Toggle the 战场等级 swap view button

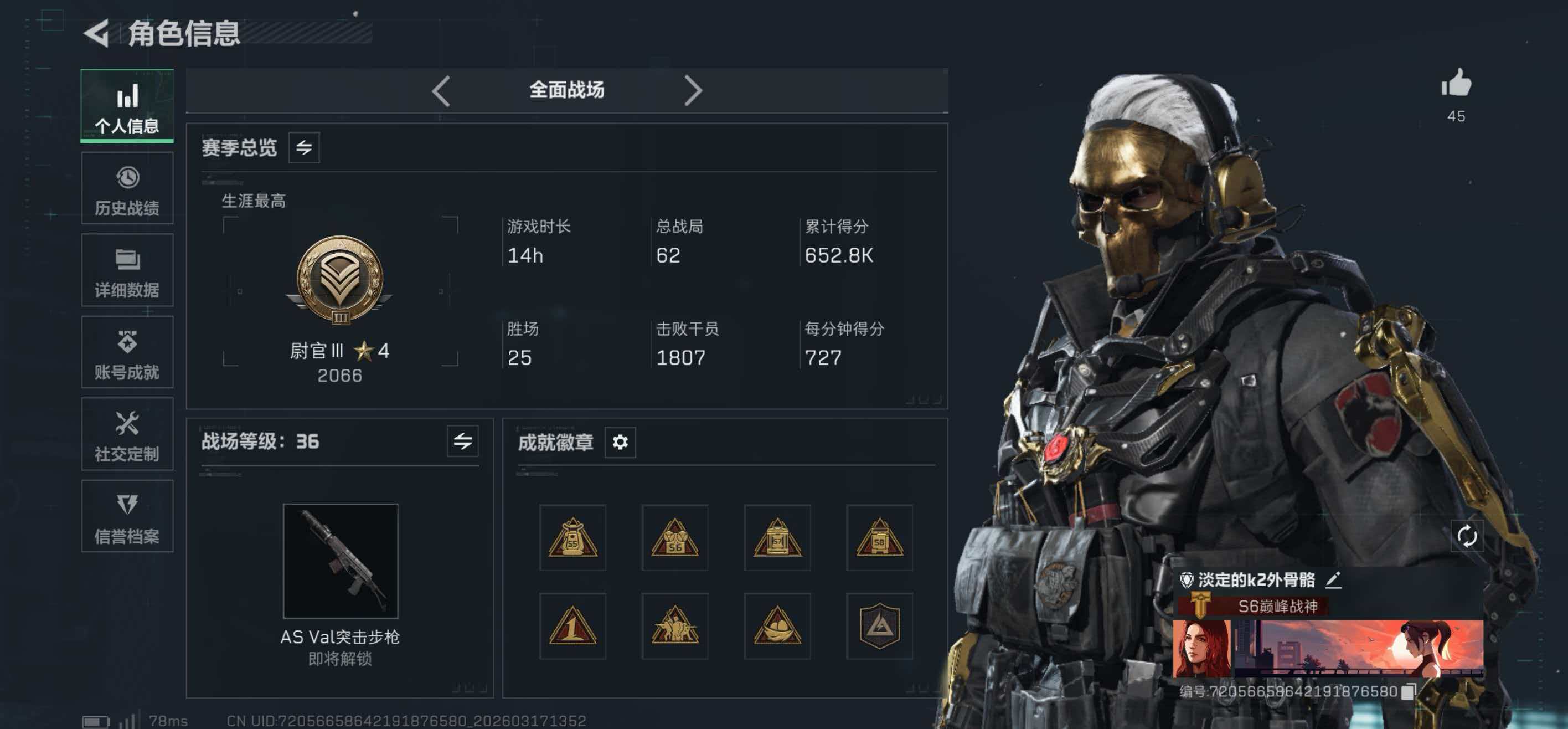tap(463, 441)
